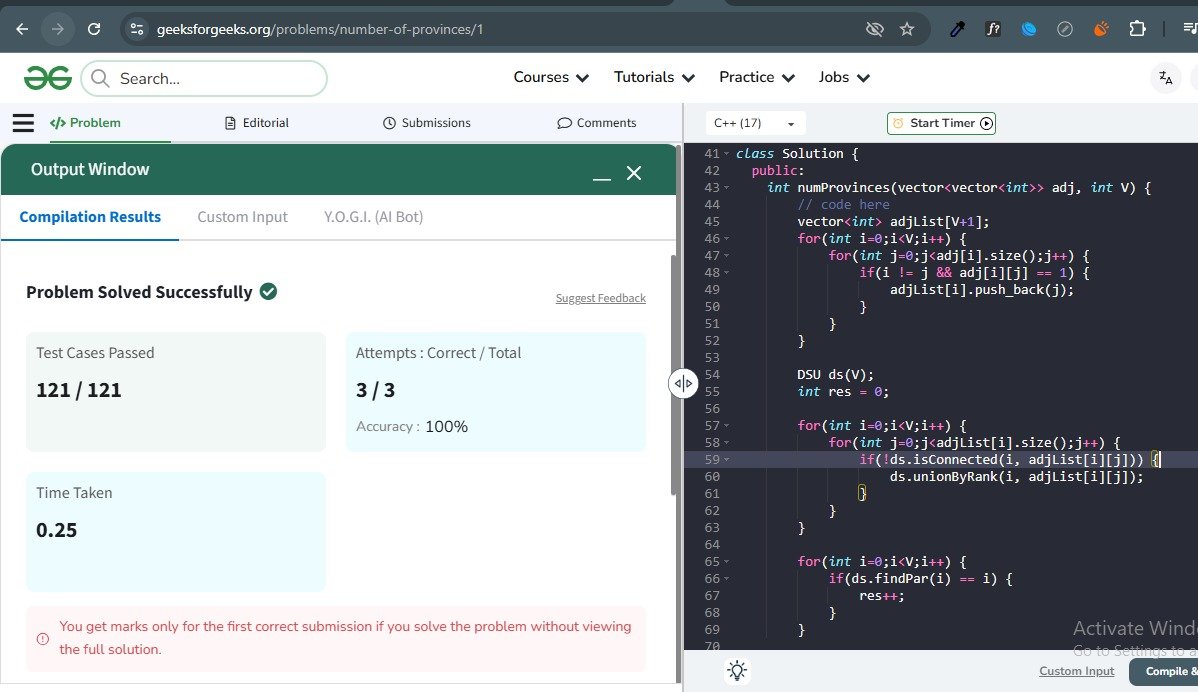Click the Suggest Feedback link
The width and height of the screenshot is (1198, 692).
[x=601, y=298]
